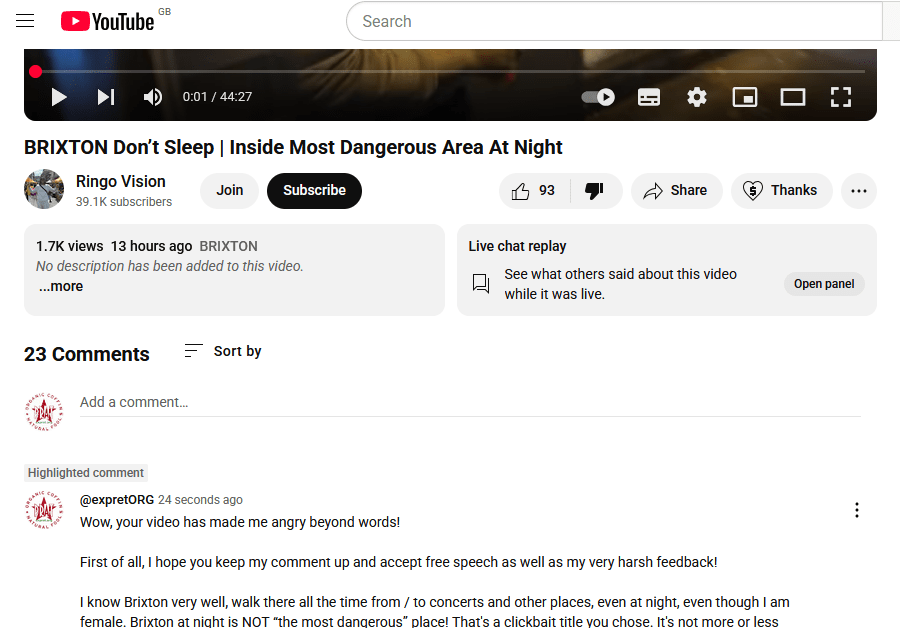Open the hamburger guide menu
The image size is (900, 628).
(x=25, y=21)
